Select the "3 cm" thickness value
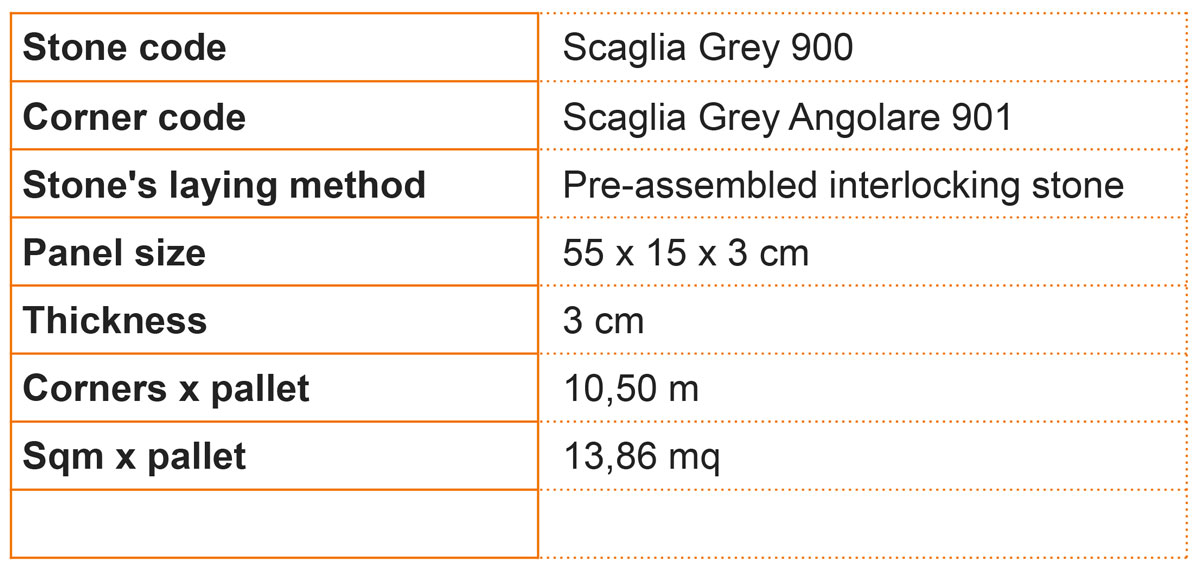The image size is (1200, 578). click(604, 321)
